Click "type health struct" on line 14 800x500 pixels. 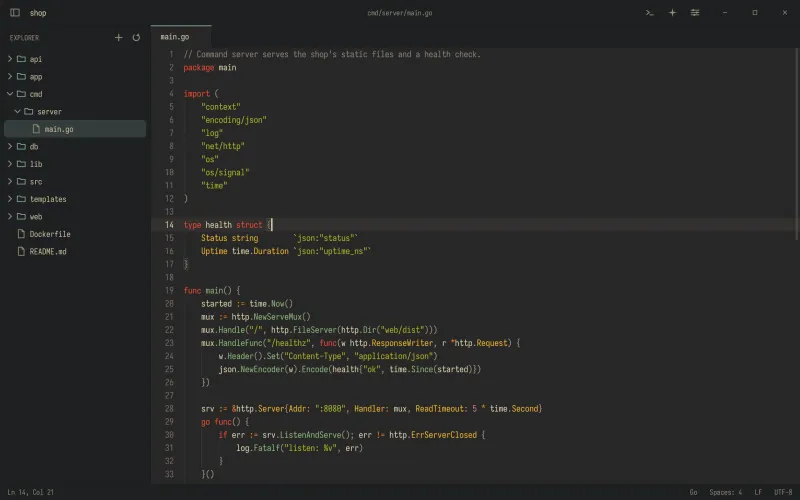tap(223, 225)
